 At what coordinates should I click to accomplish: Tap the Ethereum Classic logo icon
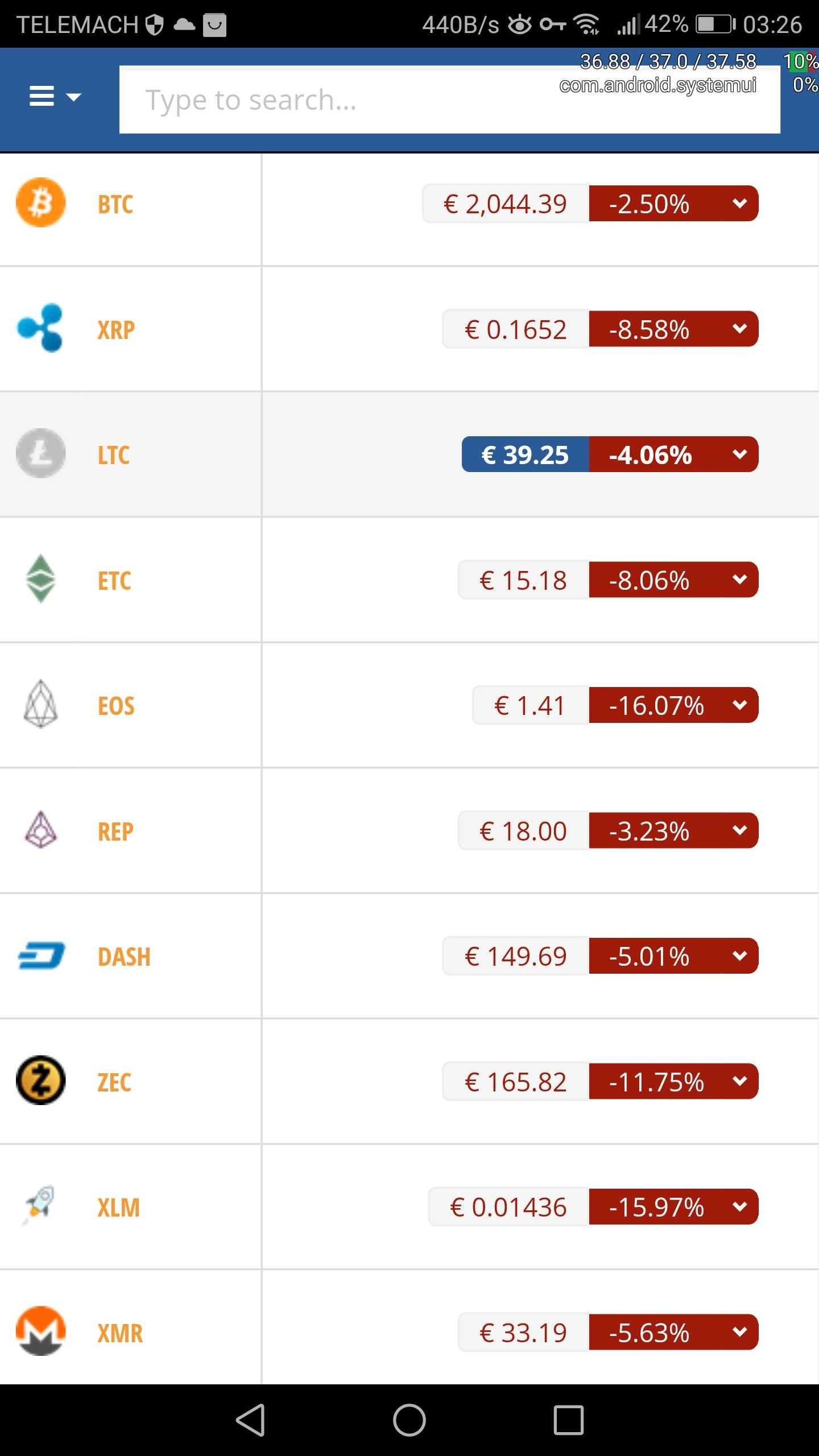pyautogui.click(x=40, y=579)
